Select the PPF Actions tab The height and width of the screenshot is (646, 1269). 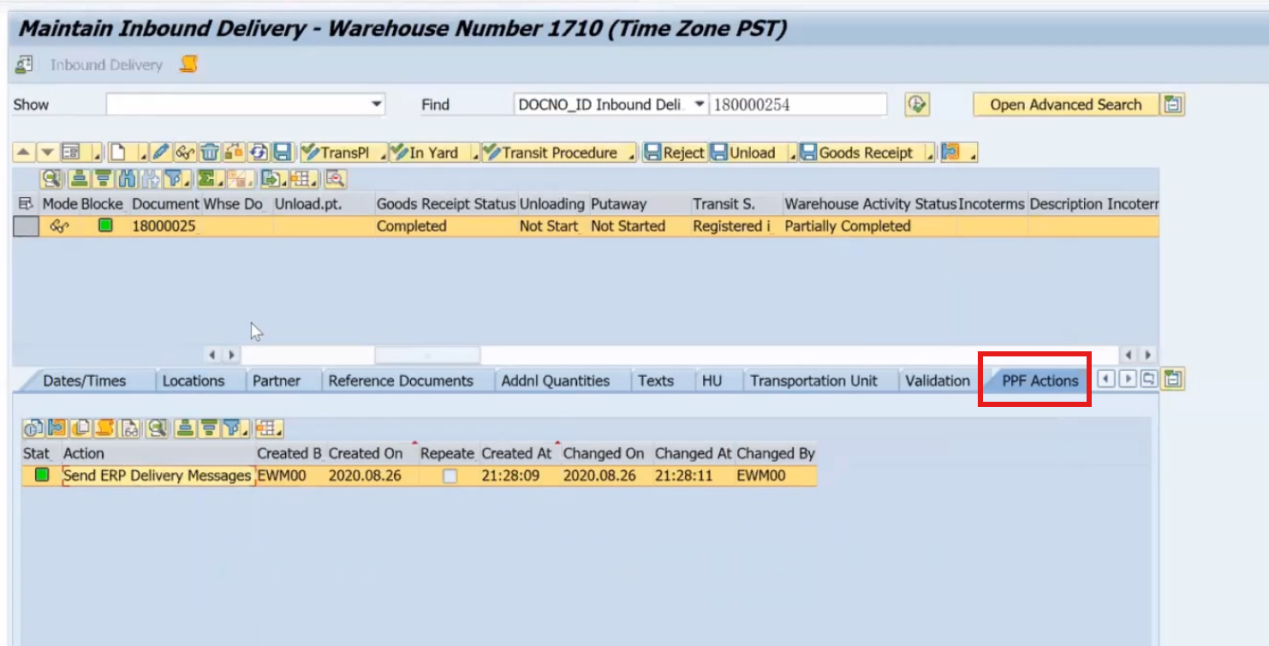[1040, 380]
